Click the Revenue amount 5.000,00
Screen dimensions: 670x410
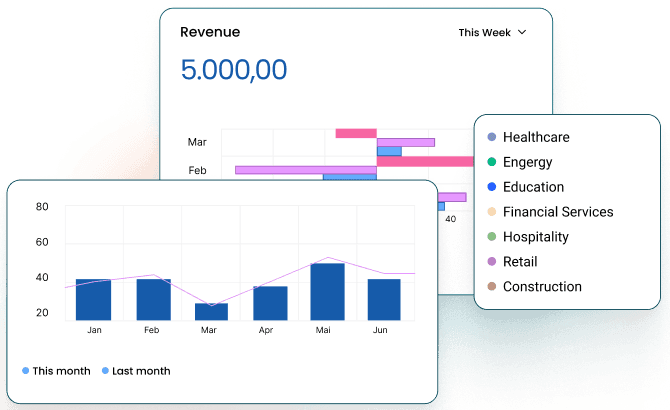233,70
